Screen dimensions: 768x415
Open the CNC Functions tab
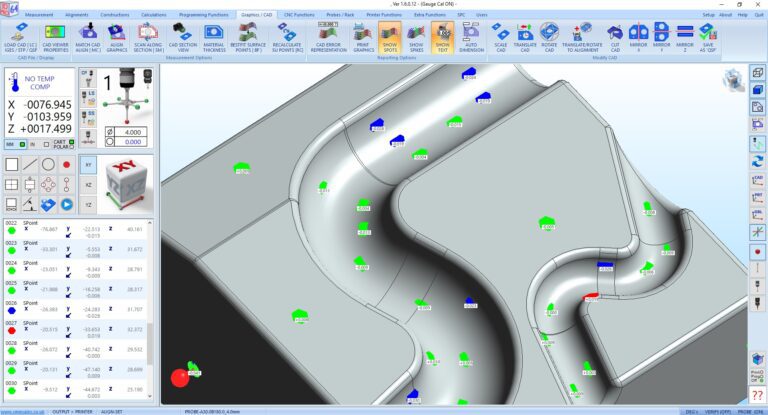pos(299,15)
